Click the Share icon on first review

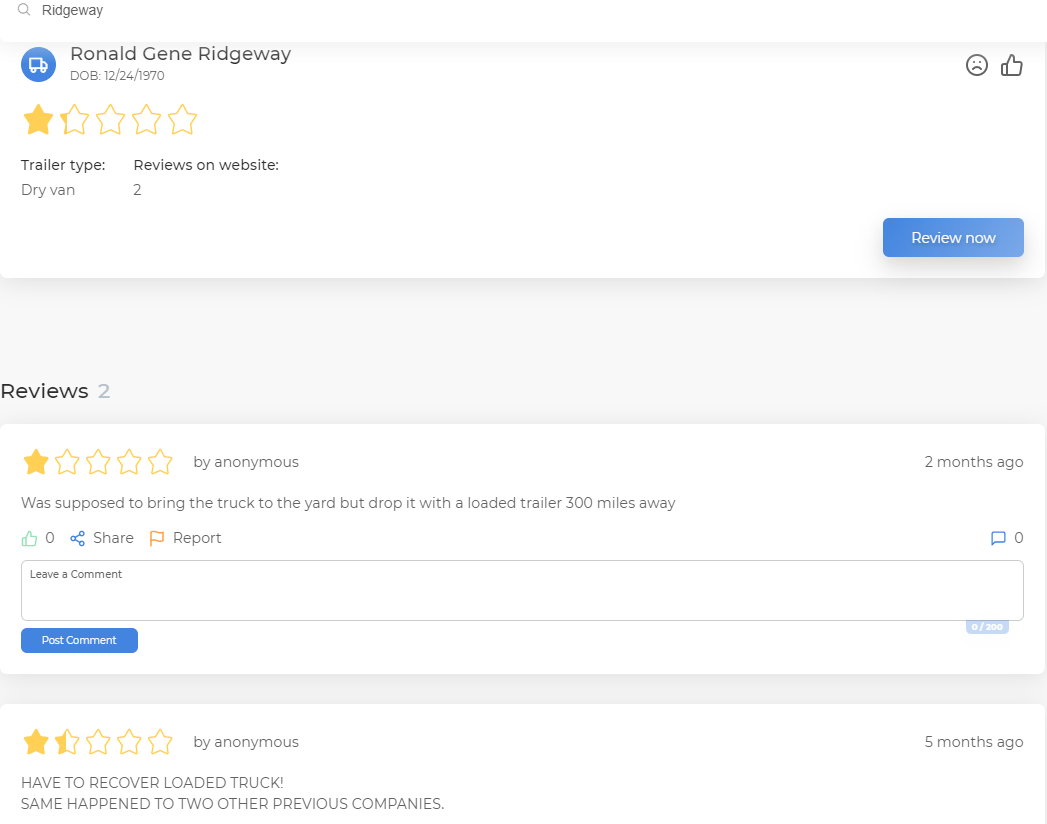point(77,538)
